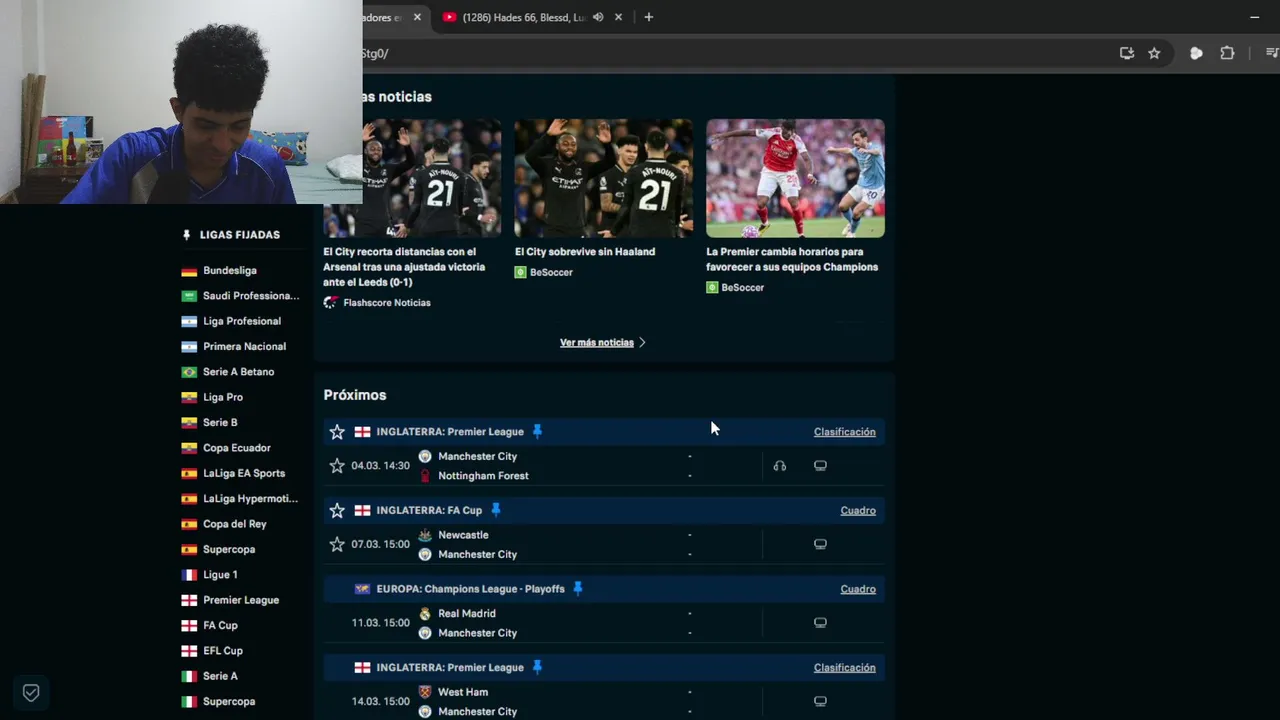The image size is (1280, 720).
Task: Open news thumbnail about City beating Leeds
Action: 412,178
